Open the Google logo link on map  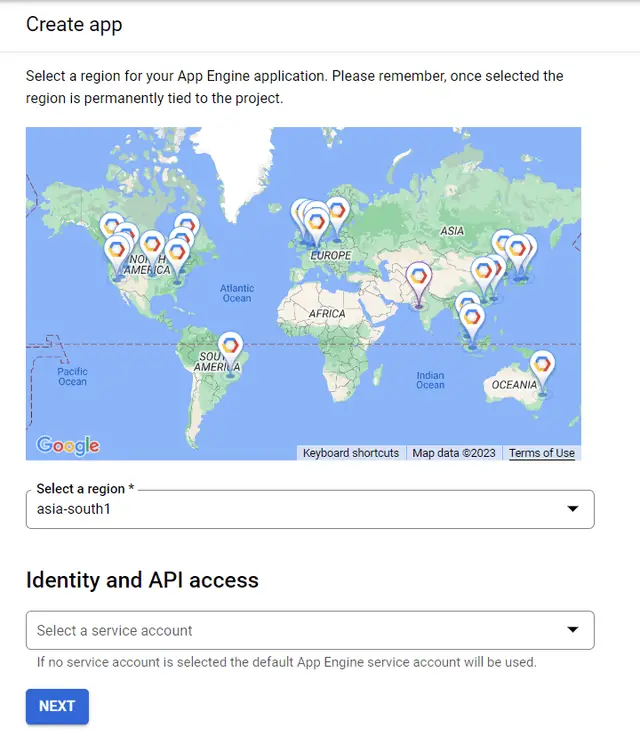68,446
